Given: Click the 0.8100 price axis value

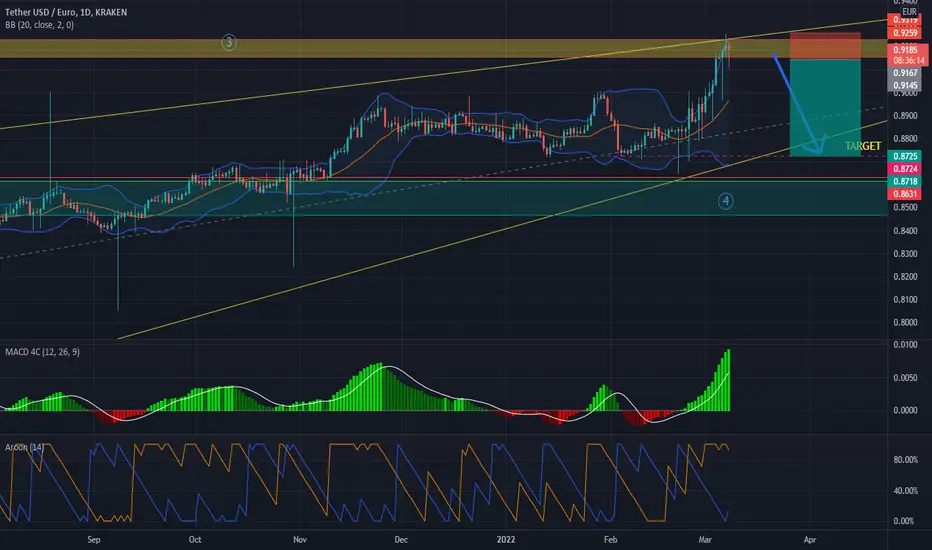Looking at the screenshot, I should click(x=905, y=300).
